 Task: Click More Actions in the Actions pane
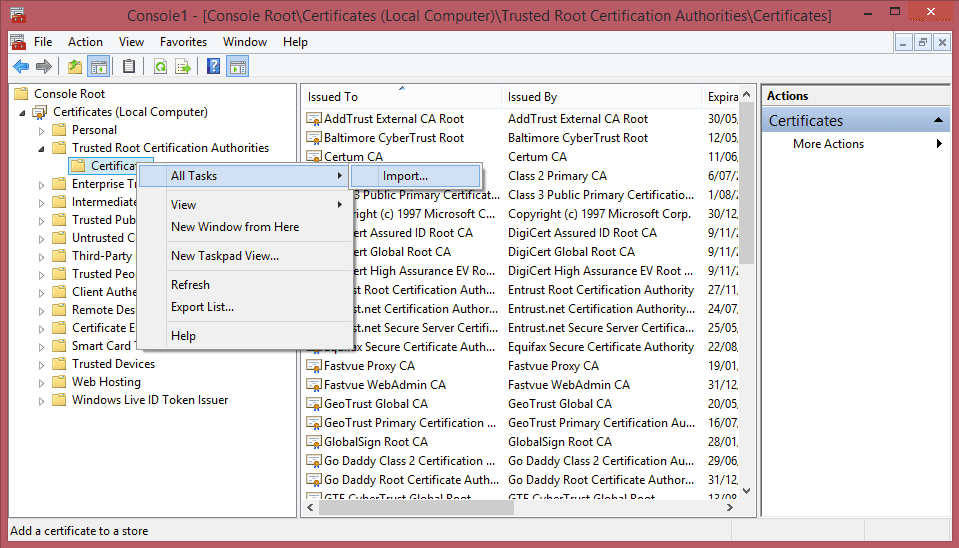tap(828, 144)
